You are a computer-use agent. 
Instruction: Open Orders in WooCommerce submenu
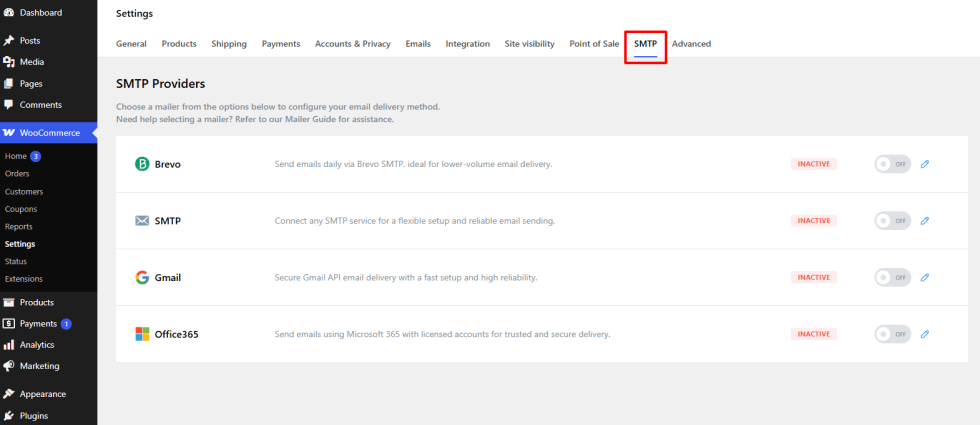point(17,174)
